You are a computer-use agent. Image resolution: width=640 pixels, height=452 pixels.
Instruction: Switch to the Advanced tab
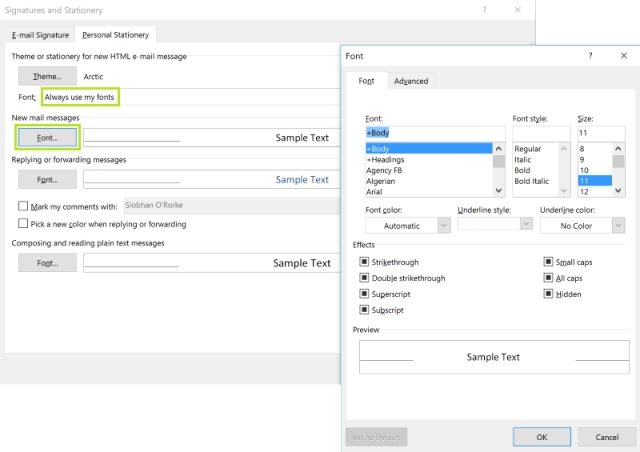[x=410, y=81]
